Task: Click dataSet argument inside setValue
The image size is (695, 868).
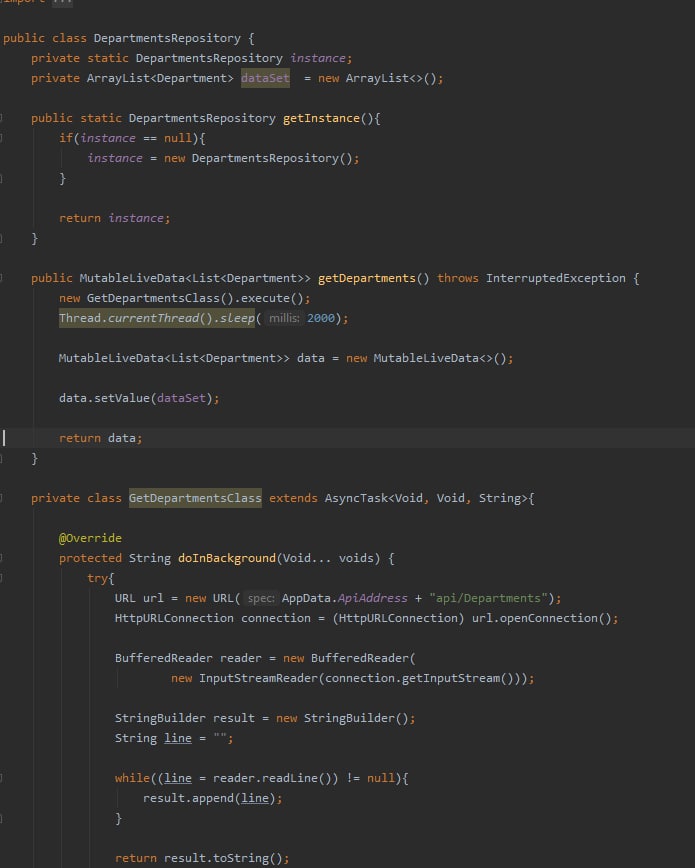Action: coord(181,398)
